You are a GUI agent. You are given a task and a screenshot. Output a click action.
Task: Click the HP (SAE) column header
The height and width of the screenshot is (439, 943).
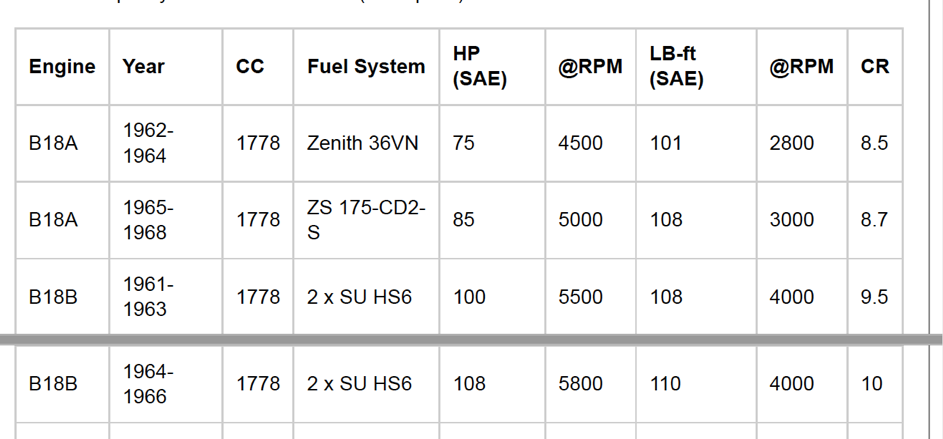493,67
